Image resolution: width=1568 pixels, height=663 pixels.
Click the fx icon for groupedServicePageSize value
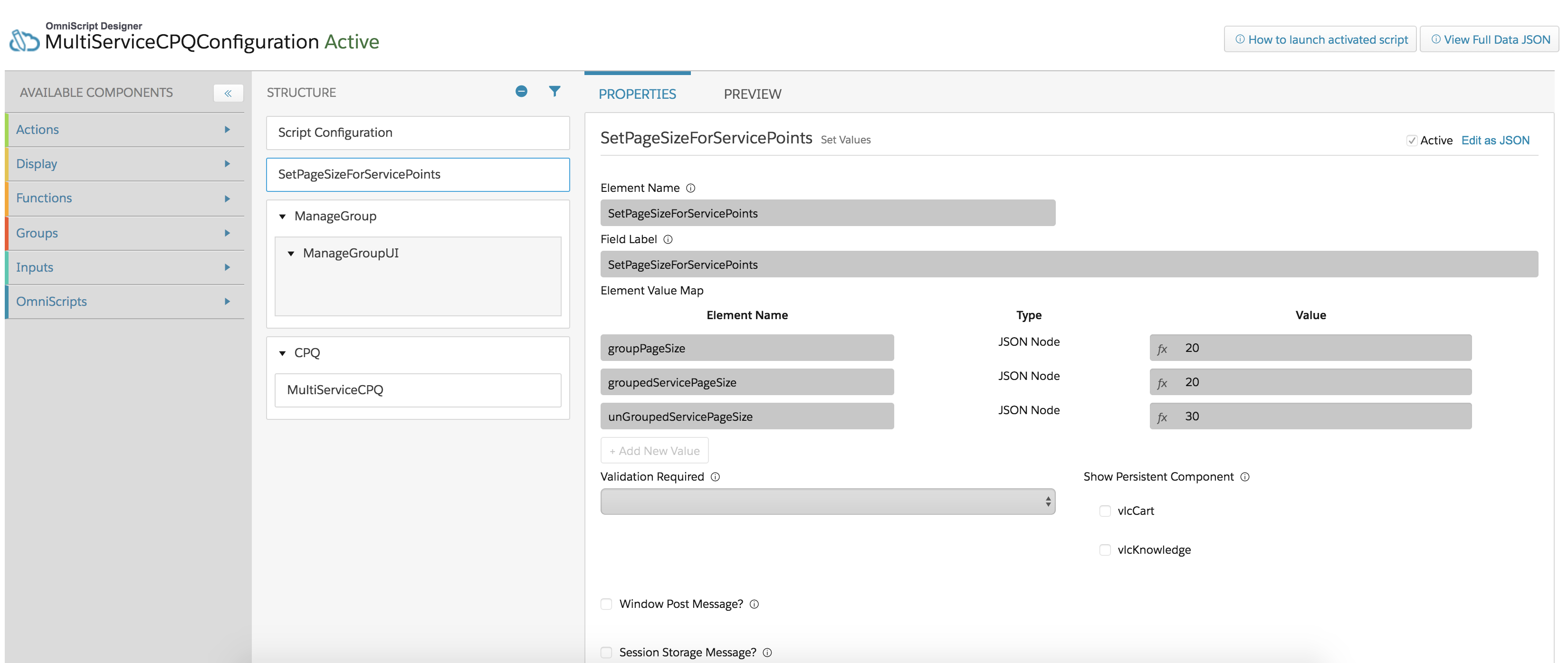click(1162, 383)
